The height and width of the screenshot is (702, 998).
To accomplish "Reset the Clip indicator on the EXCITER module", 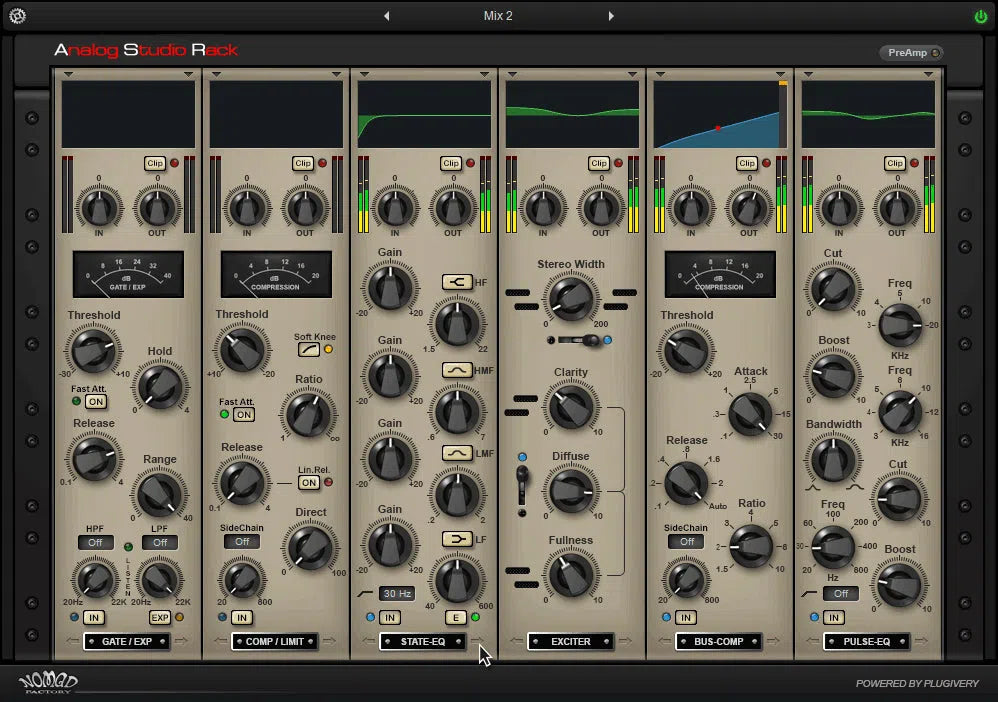I will 598,163.
